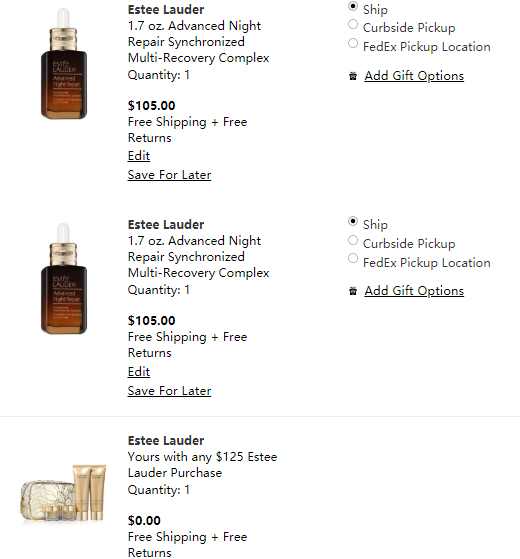The image size is (520, 559).
Task: Choose Curbside Pickup for first serum item
Action: coord(353,25)
